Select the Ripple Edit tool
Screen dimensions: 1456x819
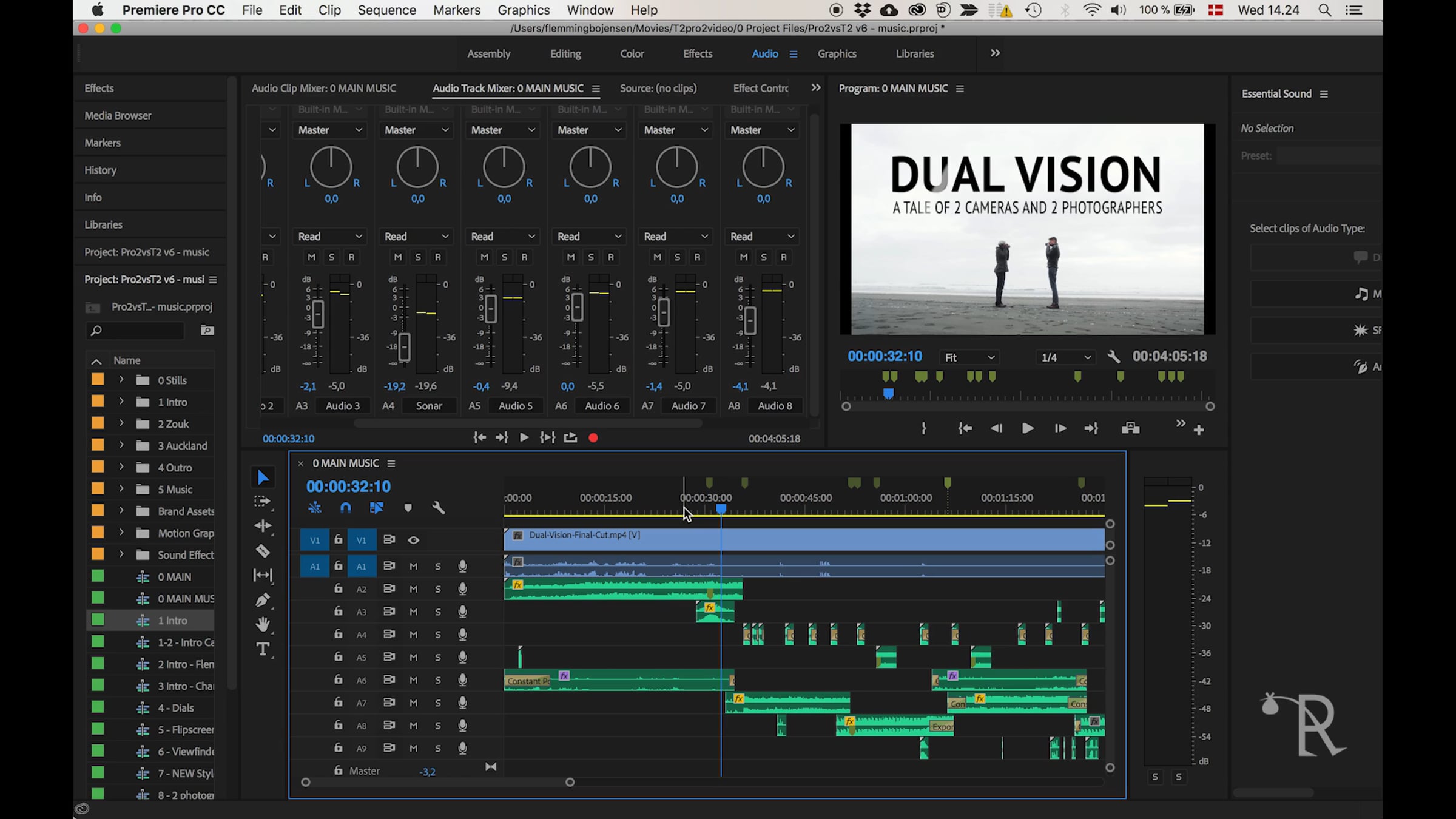pos(263,526)
